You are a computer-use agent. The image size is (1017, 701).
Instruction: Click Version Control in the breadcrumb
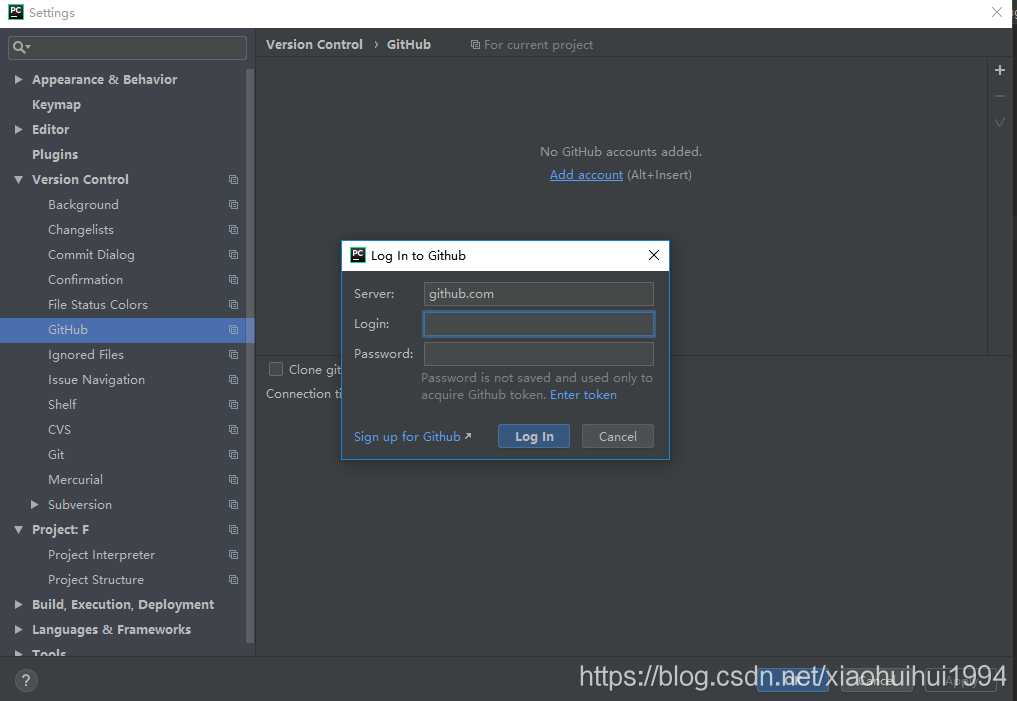tap(314, 45)
